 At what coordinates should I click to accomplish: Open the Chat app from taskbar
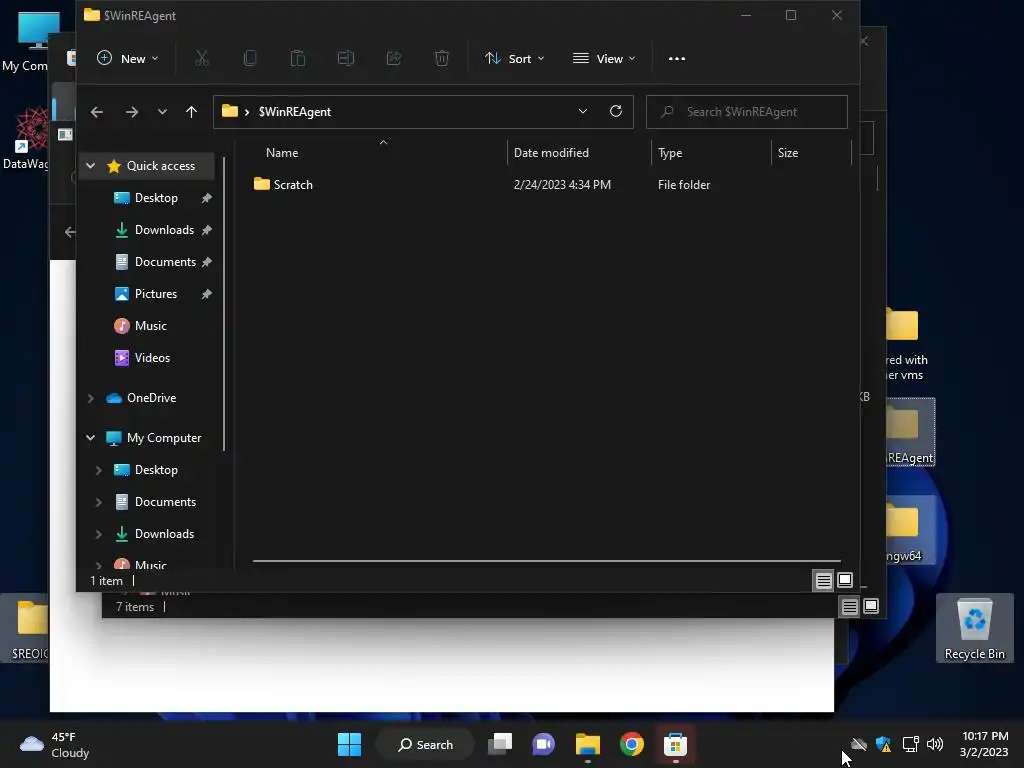coord(543,744)
